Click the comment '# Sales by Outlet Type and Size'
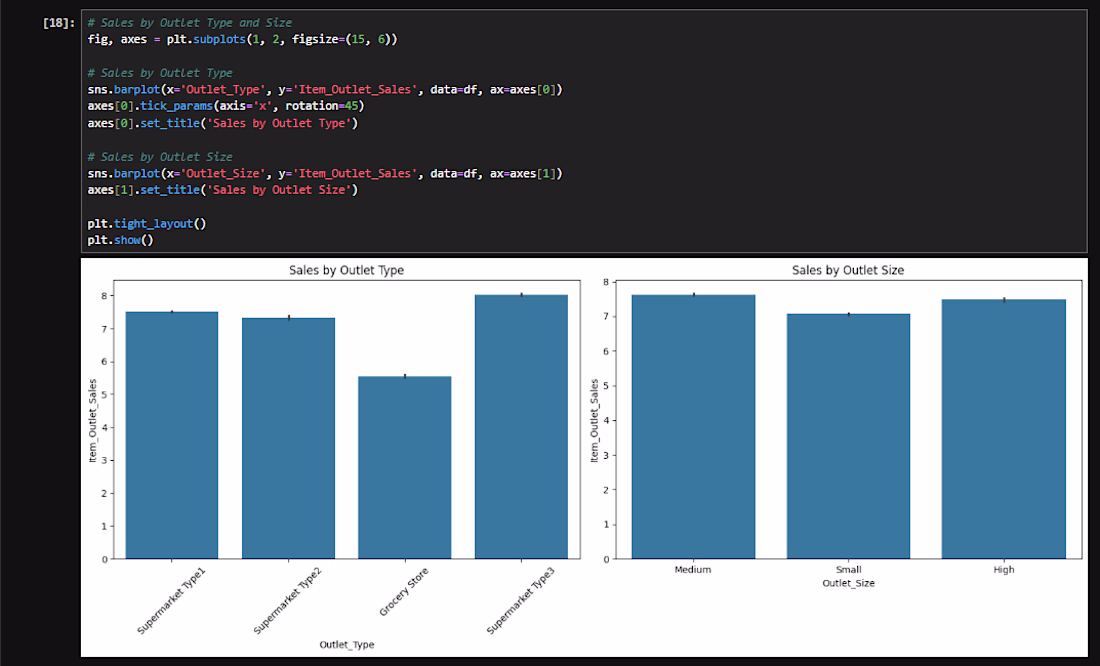1100x666 pixels. (x=189, y=22)
